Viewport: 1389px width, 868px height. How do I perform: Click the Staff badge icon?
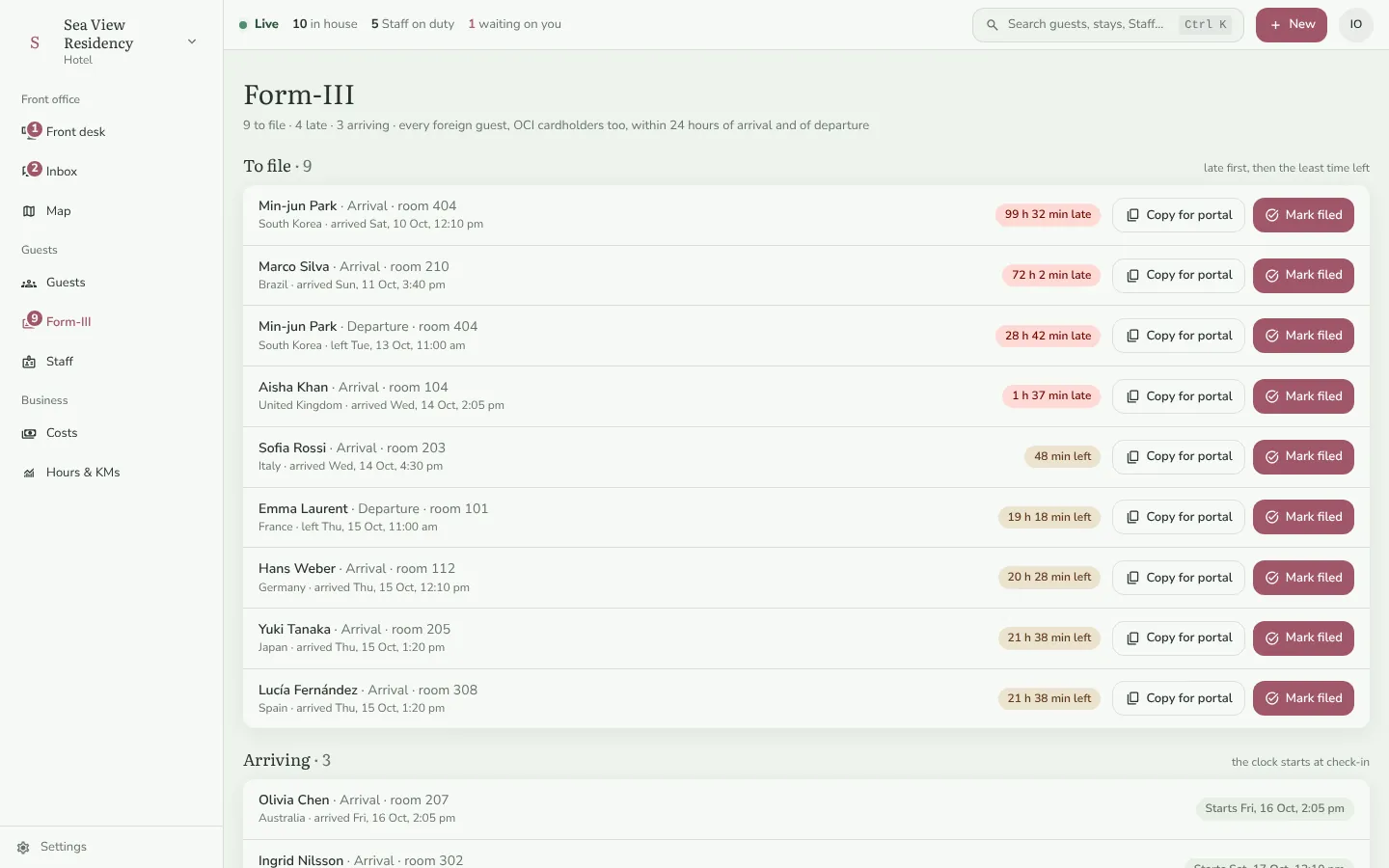click(x=29, y=362)
